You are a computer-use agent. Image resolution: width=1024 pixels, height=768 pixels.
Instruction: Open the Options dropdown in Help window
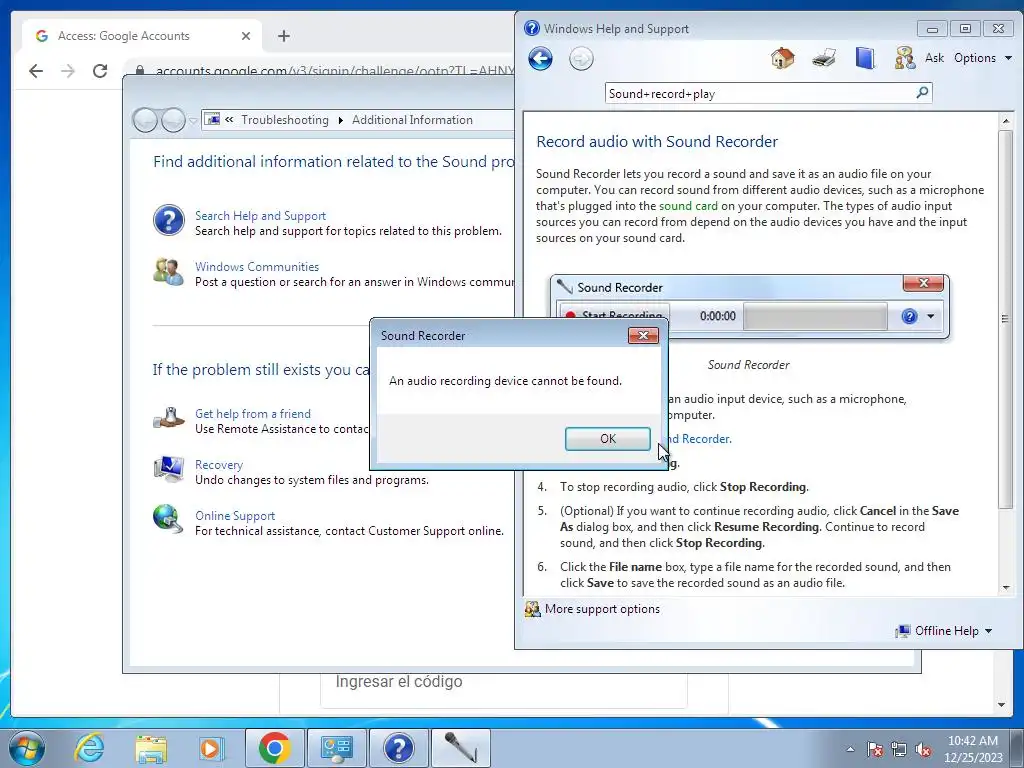(982, 58)
